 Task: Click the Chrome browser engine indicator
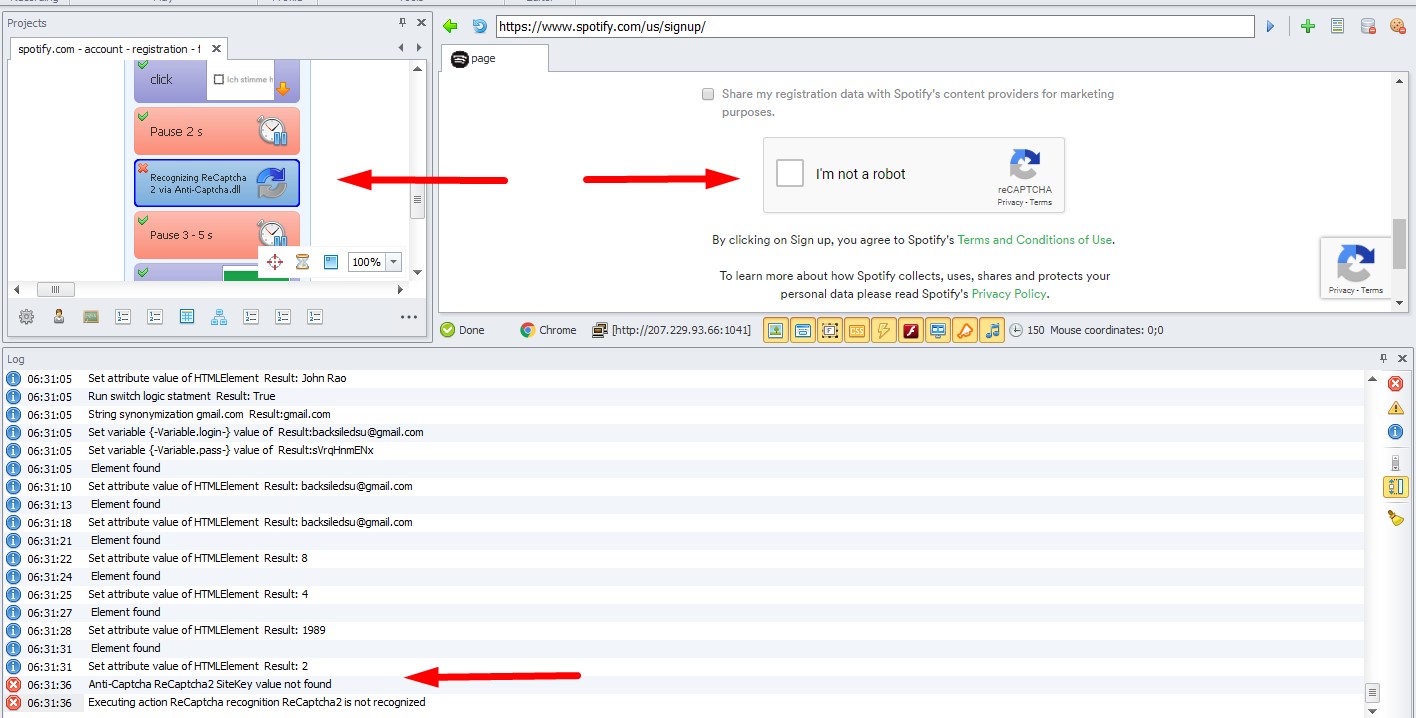click(548, 330)
